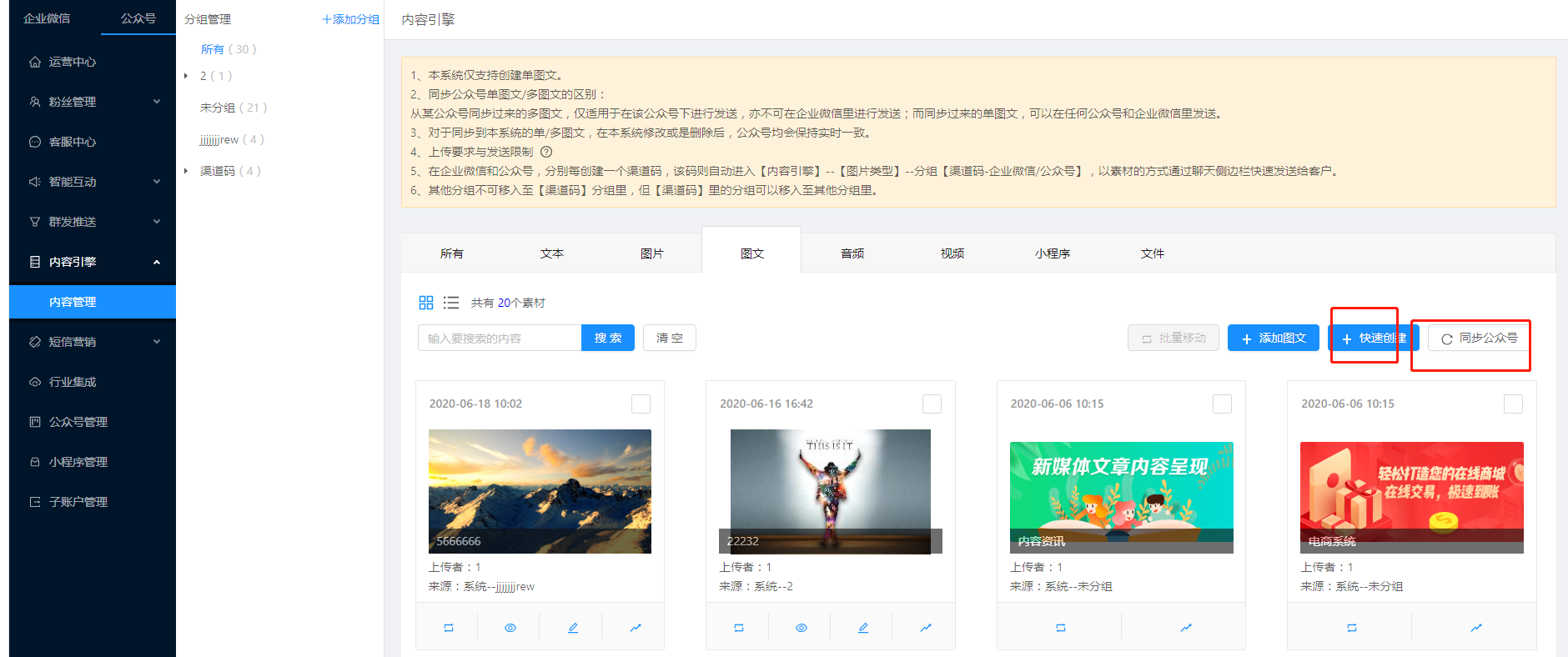Select jjjjjjrew (4) group
This screenshot has width=1568, height=657.
(232, 139)
